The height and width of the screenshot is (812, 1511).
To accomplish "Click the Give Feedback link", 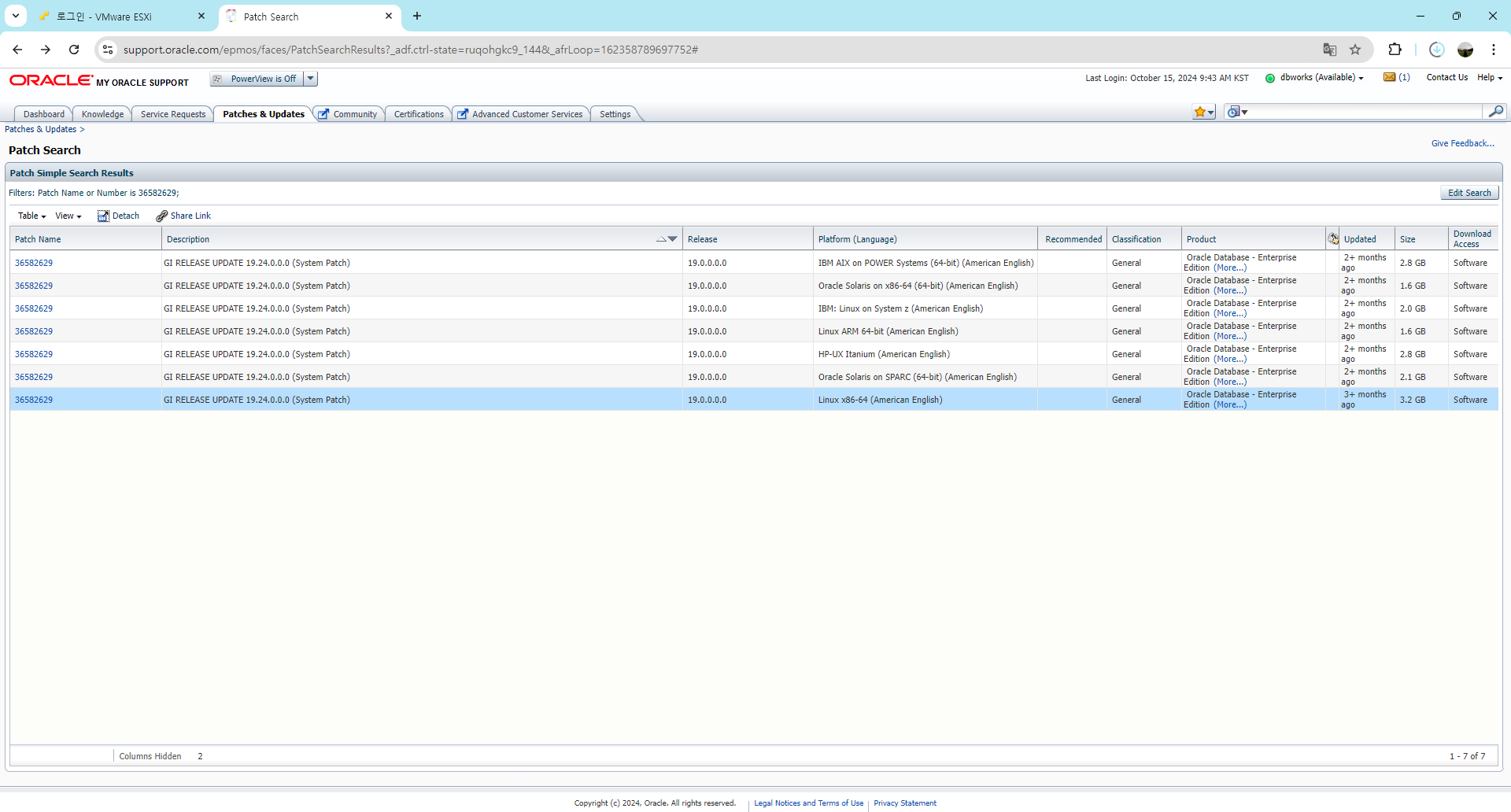I will [1463, 143].
